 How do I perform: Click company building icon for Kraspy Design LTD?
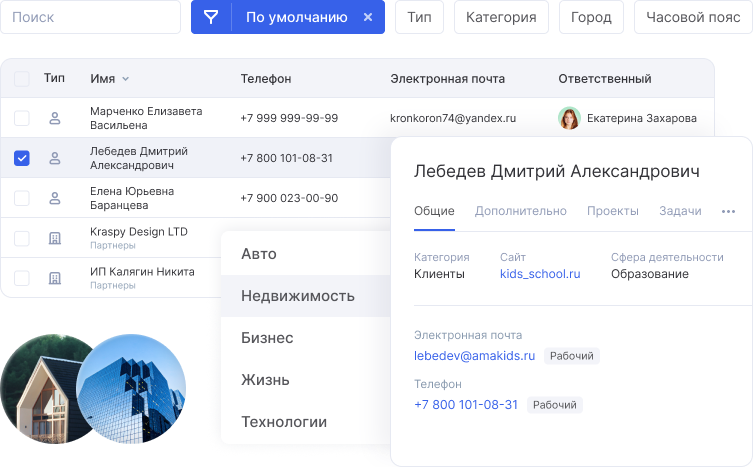coord(55,238)
